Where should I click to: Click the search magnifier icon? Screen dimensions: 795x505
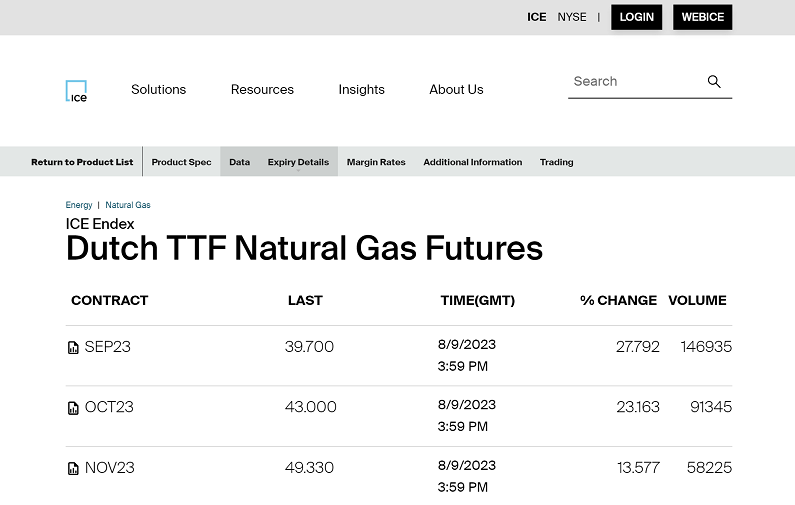tap(714, 82)
